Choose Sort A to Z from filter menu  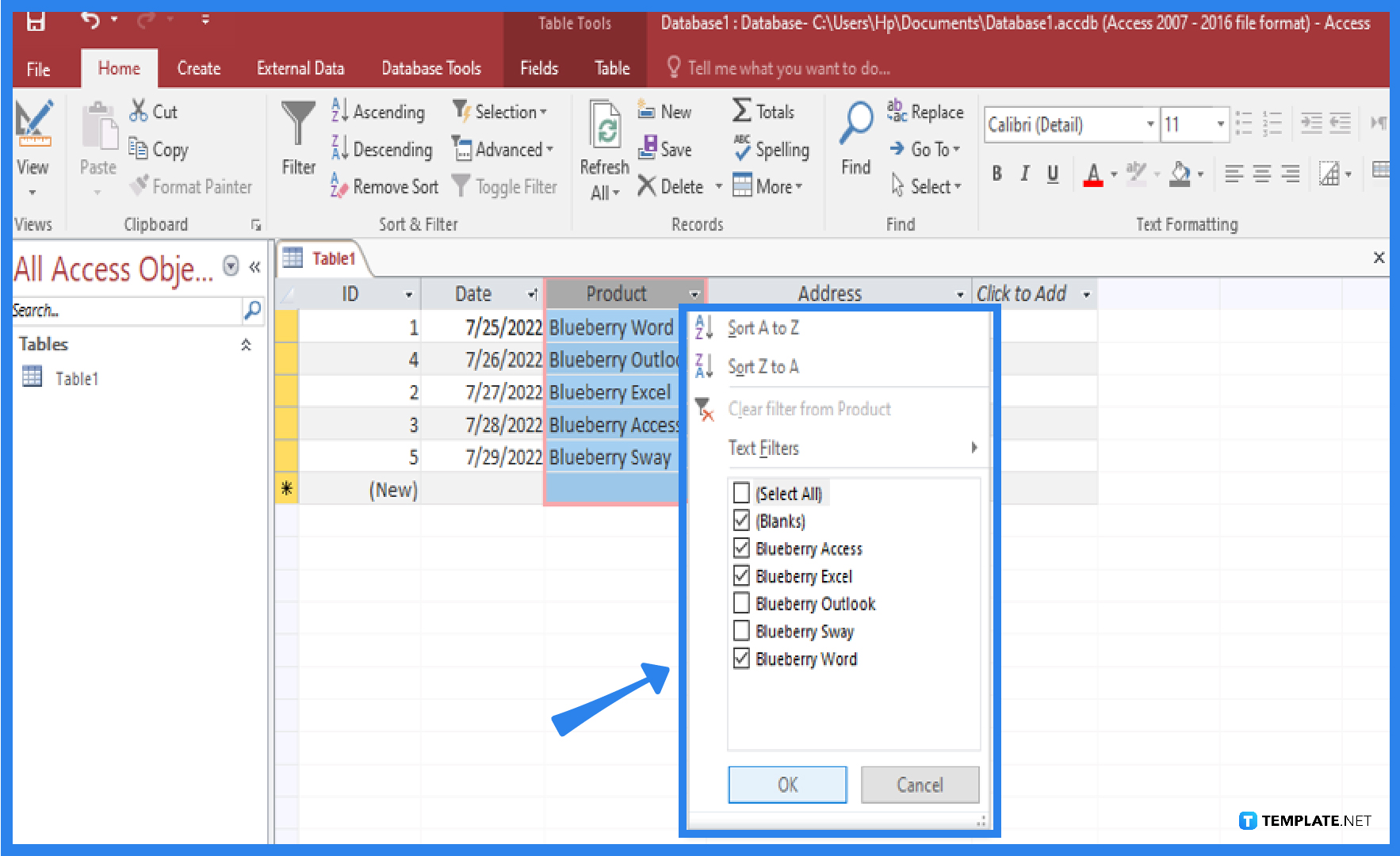(x=763, y=327)
